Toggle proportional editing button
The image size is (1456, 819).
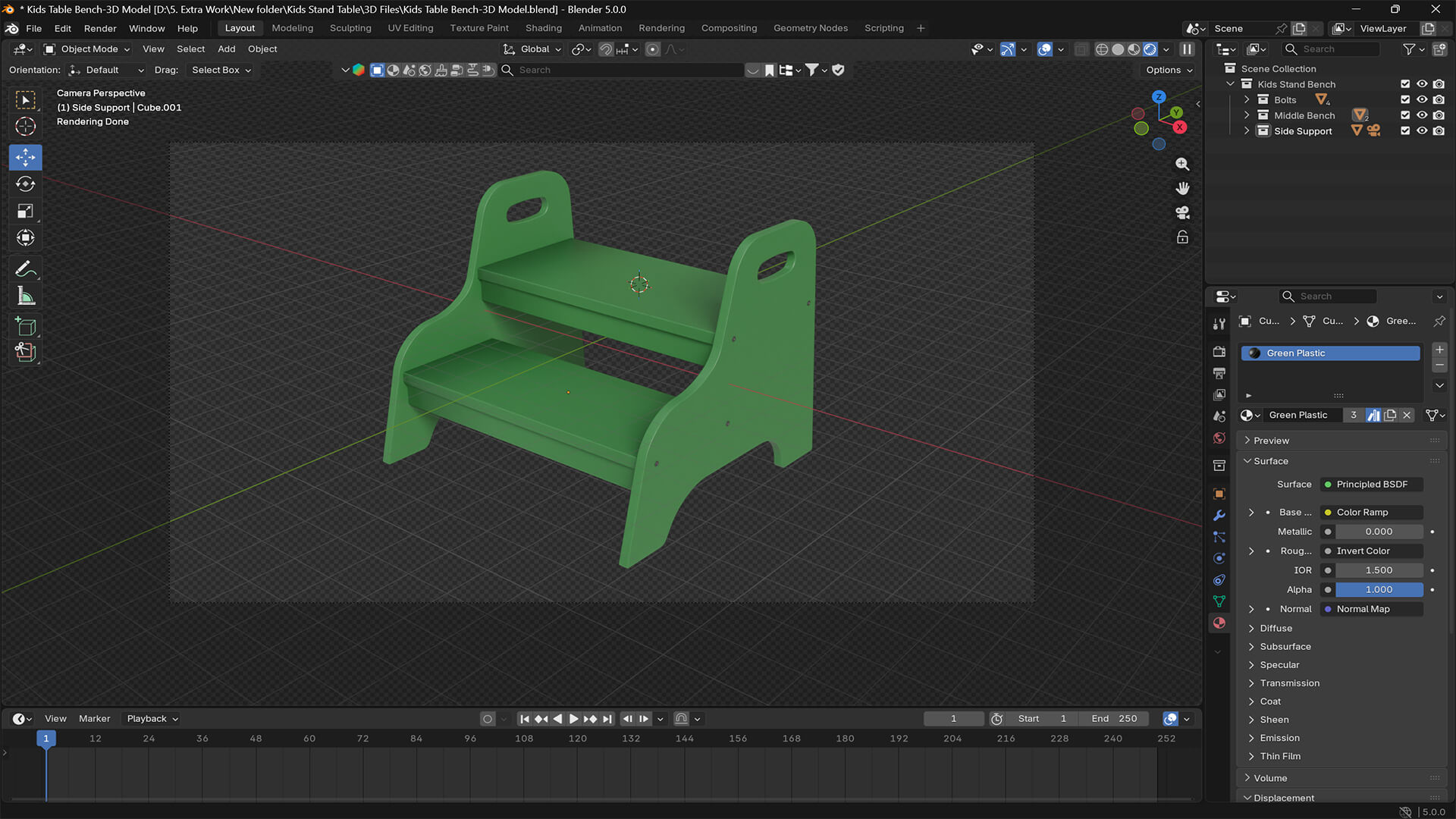click(652, 49)
